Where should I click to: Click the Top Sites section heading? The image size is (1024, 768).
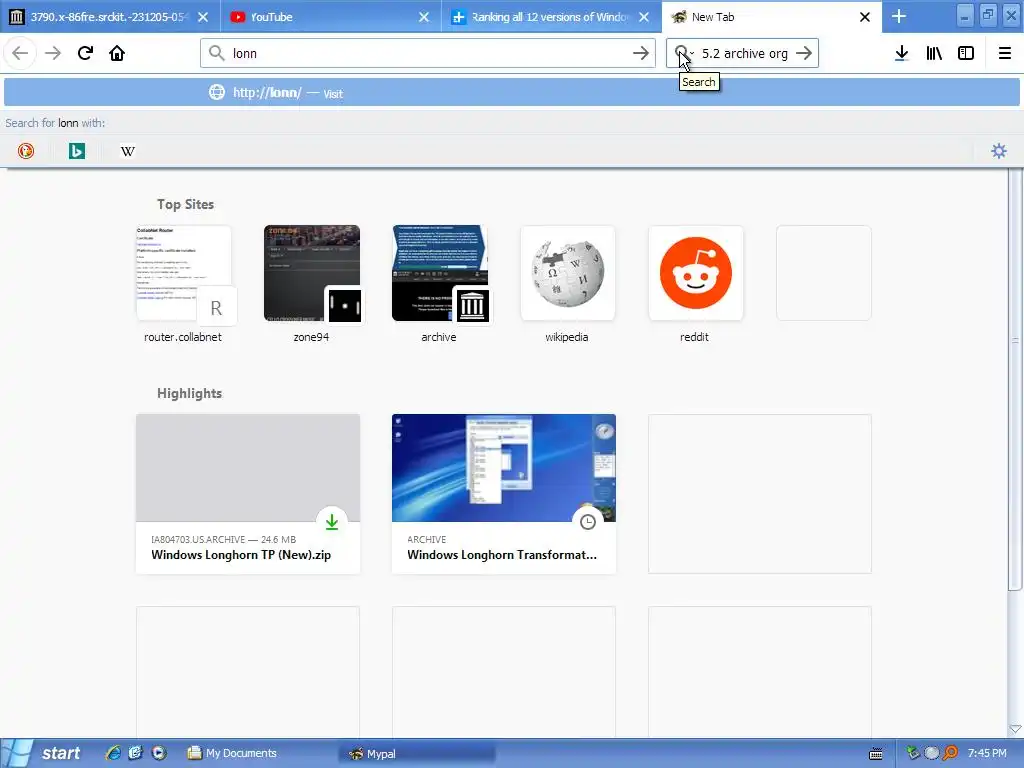[x=185, y=204]
